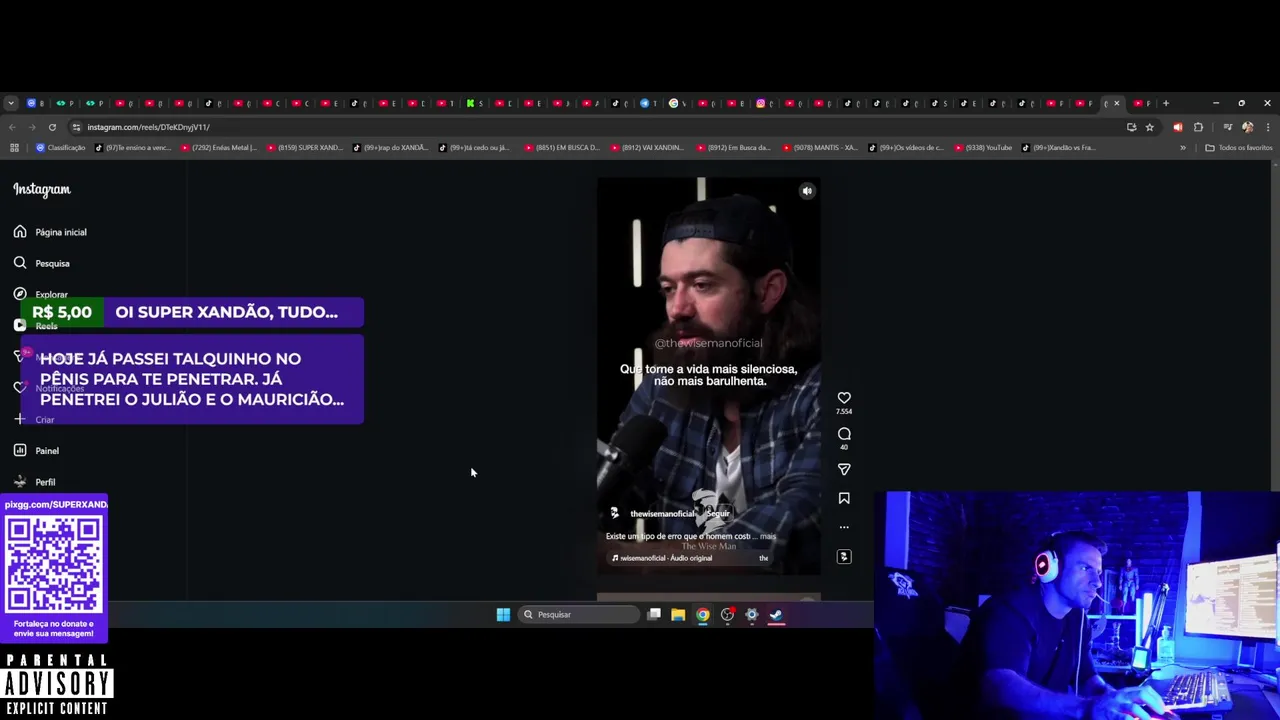This screenshot has height=720, width=1280.
Task: Click the thewisemanoficial avatar on reel
Action: (x=615, y=513)
